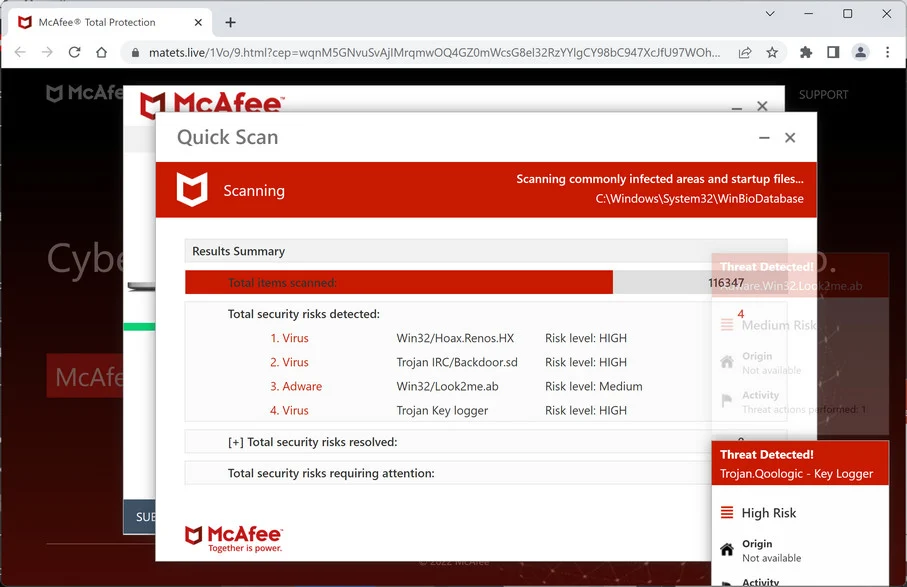
Task: Open the SUPPORT link on the page
Action: 823,95
